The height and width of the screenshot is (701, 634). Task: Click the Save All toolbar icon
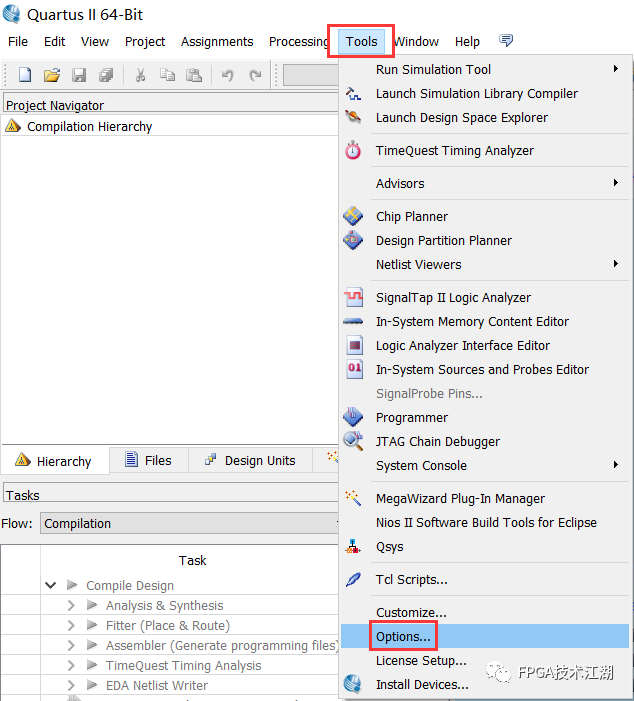(x=106, y=75)
